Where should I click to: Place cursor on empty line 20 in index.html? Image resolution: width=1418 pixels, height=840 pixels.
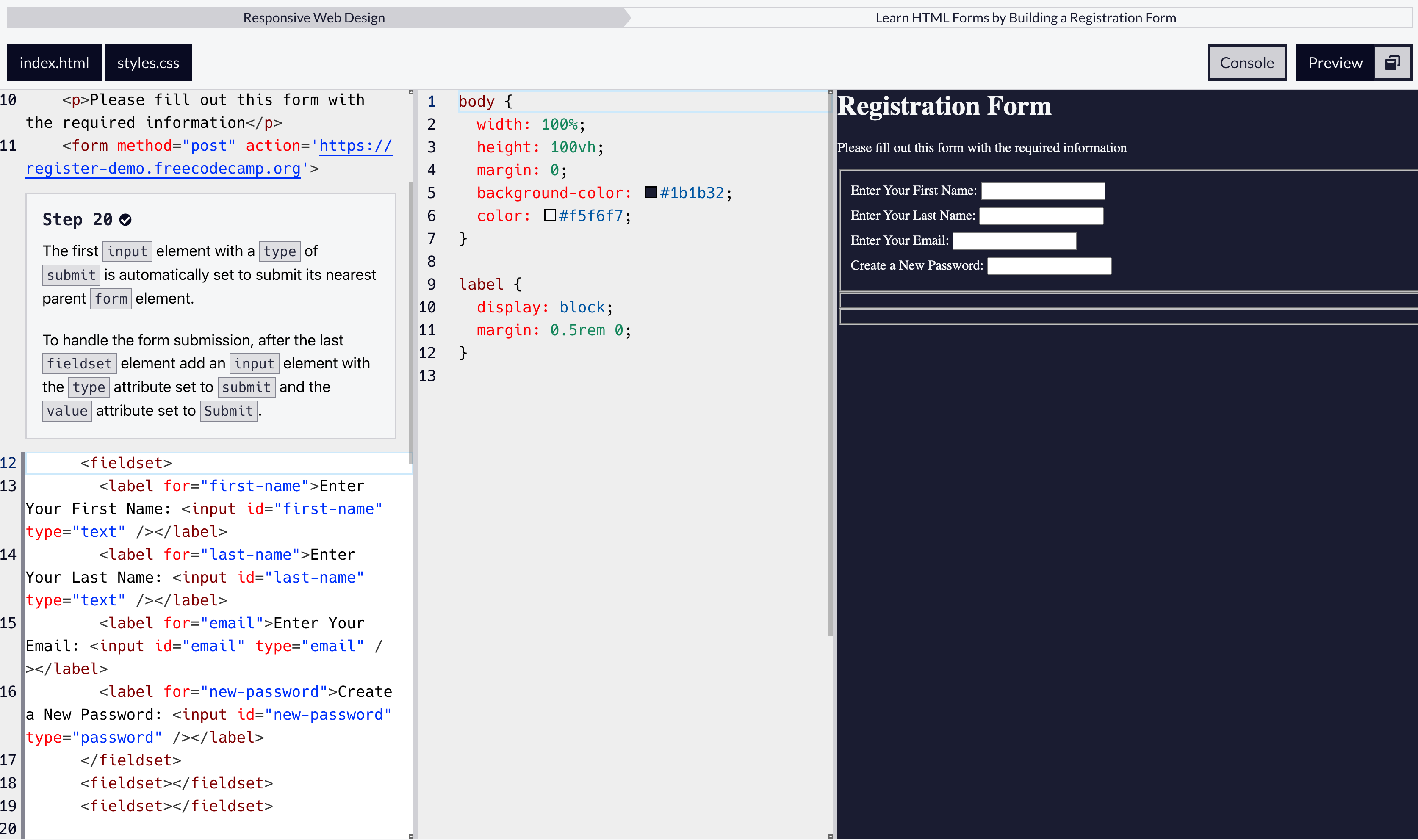(x=218, y=829)
